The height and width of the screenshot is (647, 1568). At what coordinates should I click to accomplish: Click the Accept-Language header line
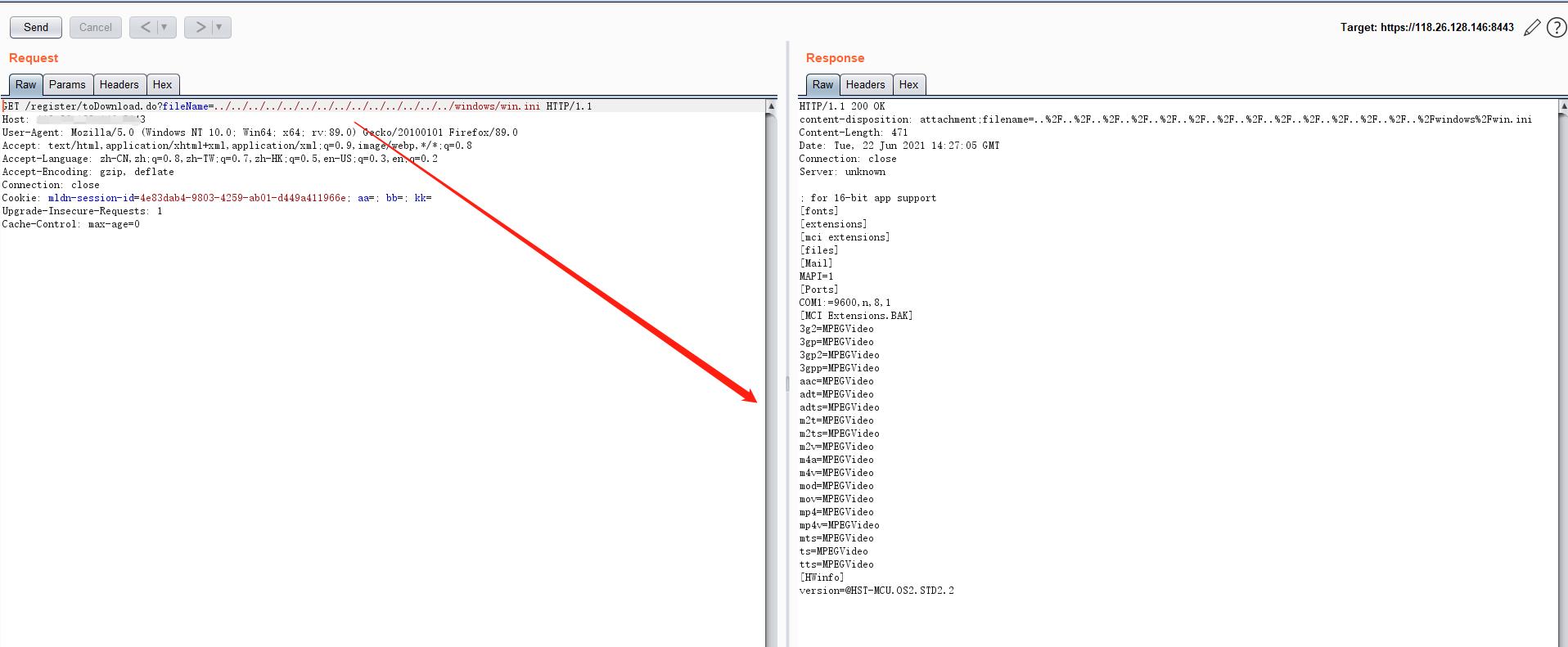click(219, 159)
